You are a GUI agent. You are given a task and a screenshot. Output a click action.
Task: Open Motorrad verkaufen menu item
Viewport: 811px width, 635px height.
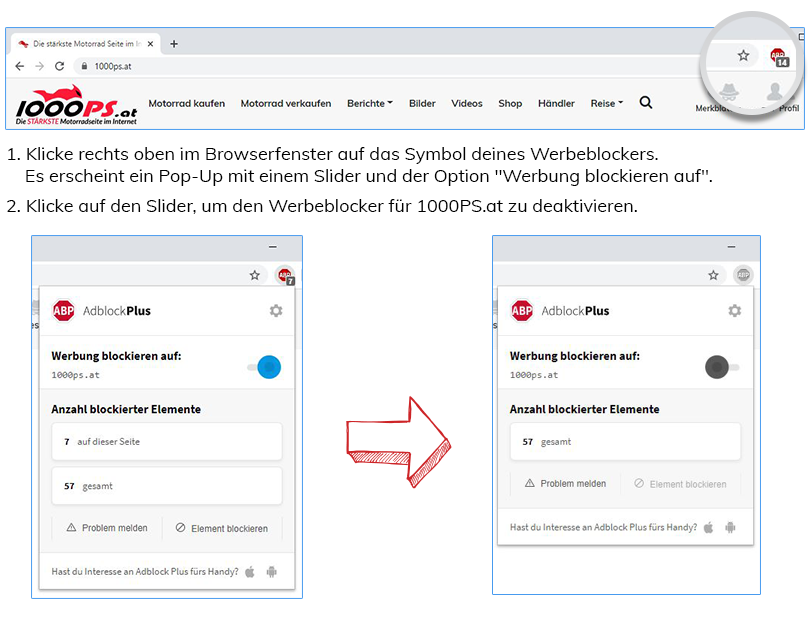click(286, 103)
